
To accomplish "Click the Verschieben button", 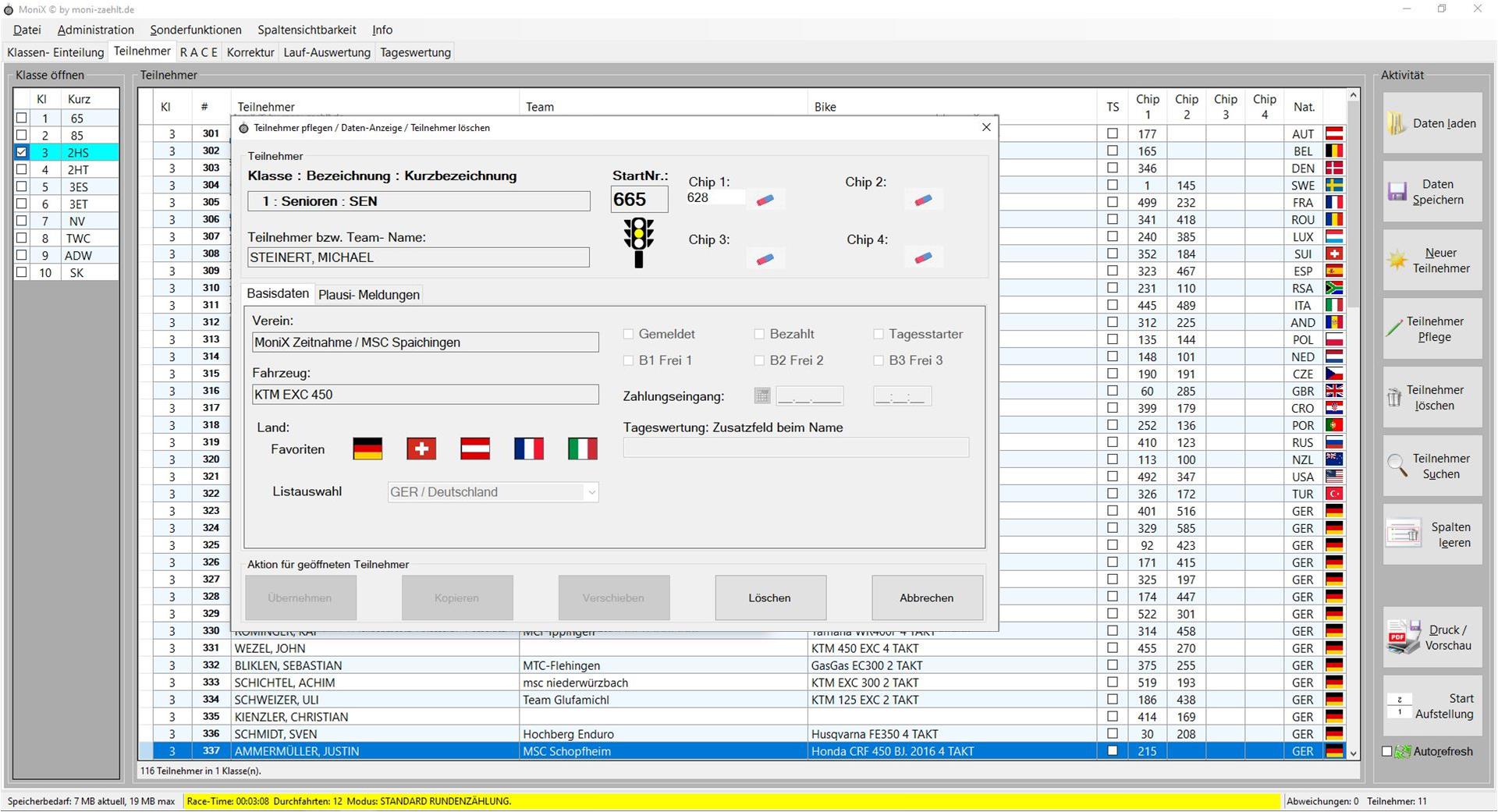I will [613, 597].
